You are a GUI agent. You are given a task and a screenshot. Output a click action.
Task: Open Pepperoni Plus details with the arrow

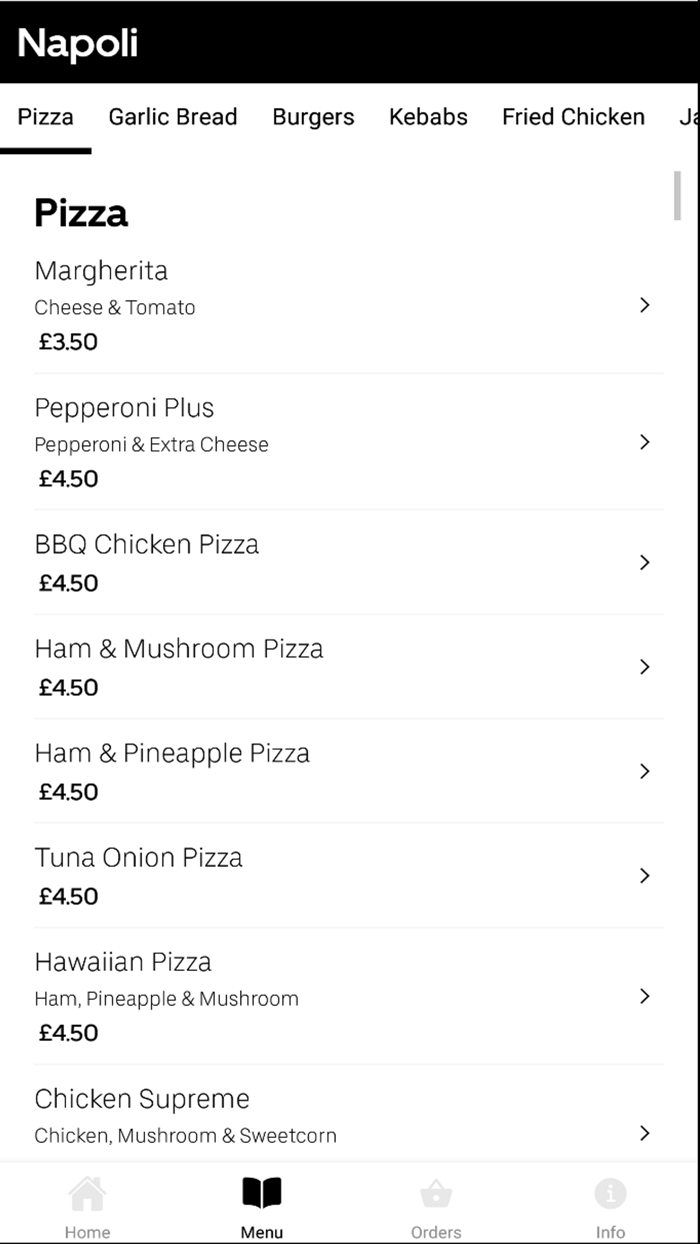[644, 442]
